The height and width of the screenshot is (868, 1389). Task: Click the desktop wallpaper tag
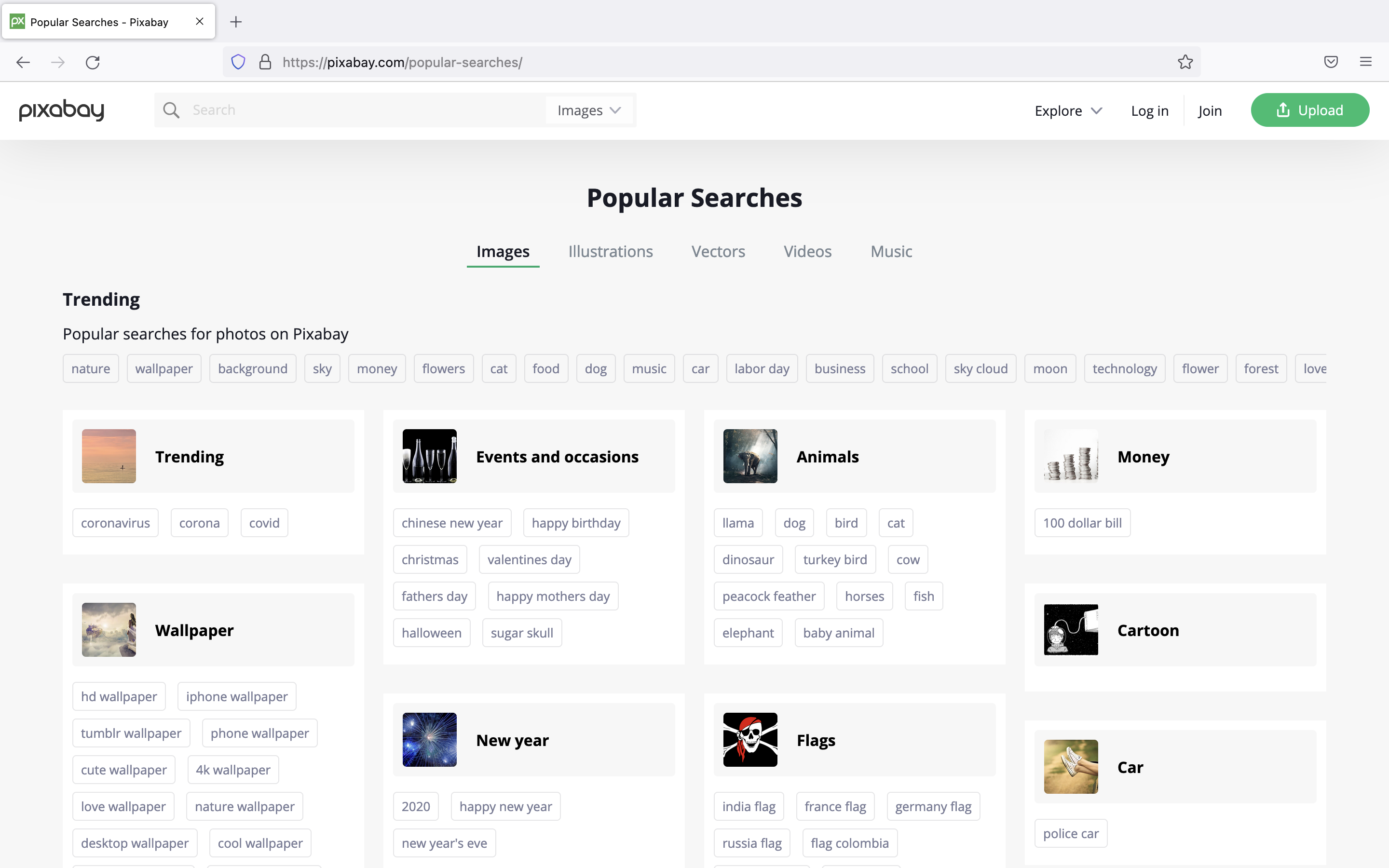tap(134, 843)
